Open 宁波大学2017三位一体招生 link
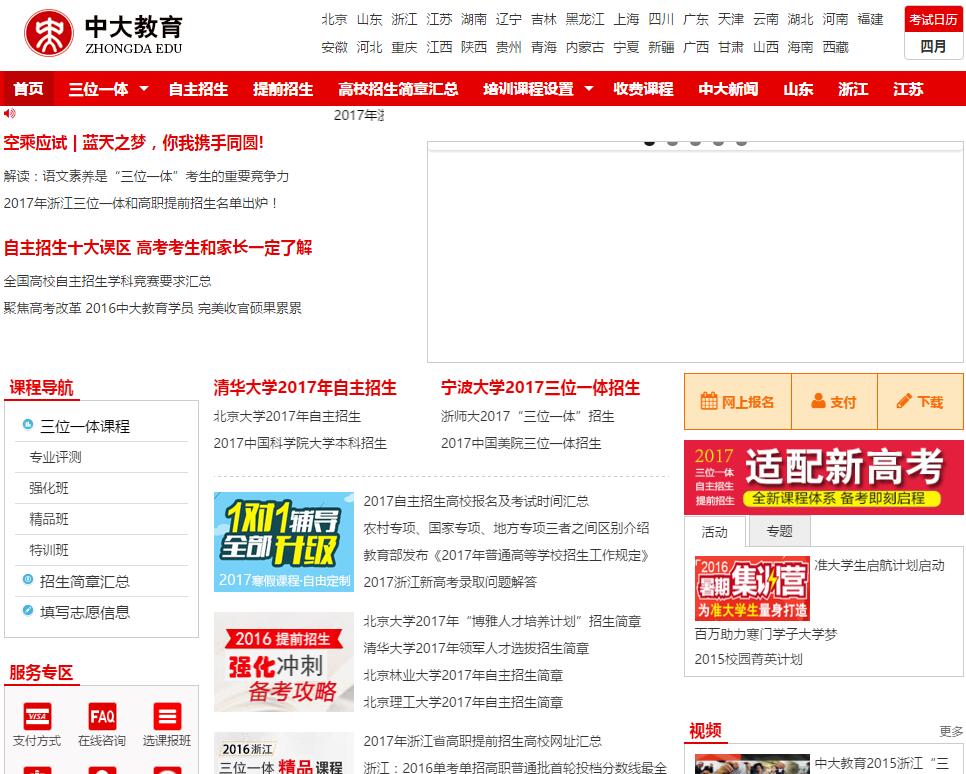Screen dimensions: 966x774 pyautogui.click(x=540, y=388)
